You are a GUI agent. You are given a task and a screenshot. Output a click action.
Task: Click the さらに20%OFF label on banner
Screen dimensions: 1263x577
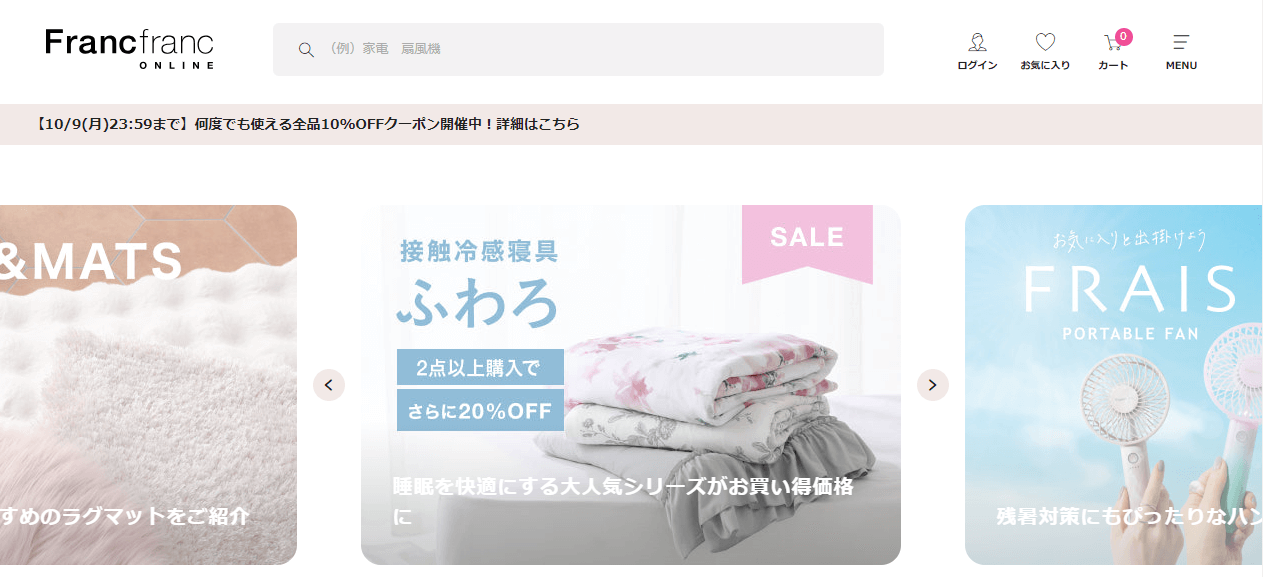[x=480, y=410]
